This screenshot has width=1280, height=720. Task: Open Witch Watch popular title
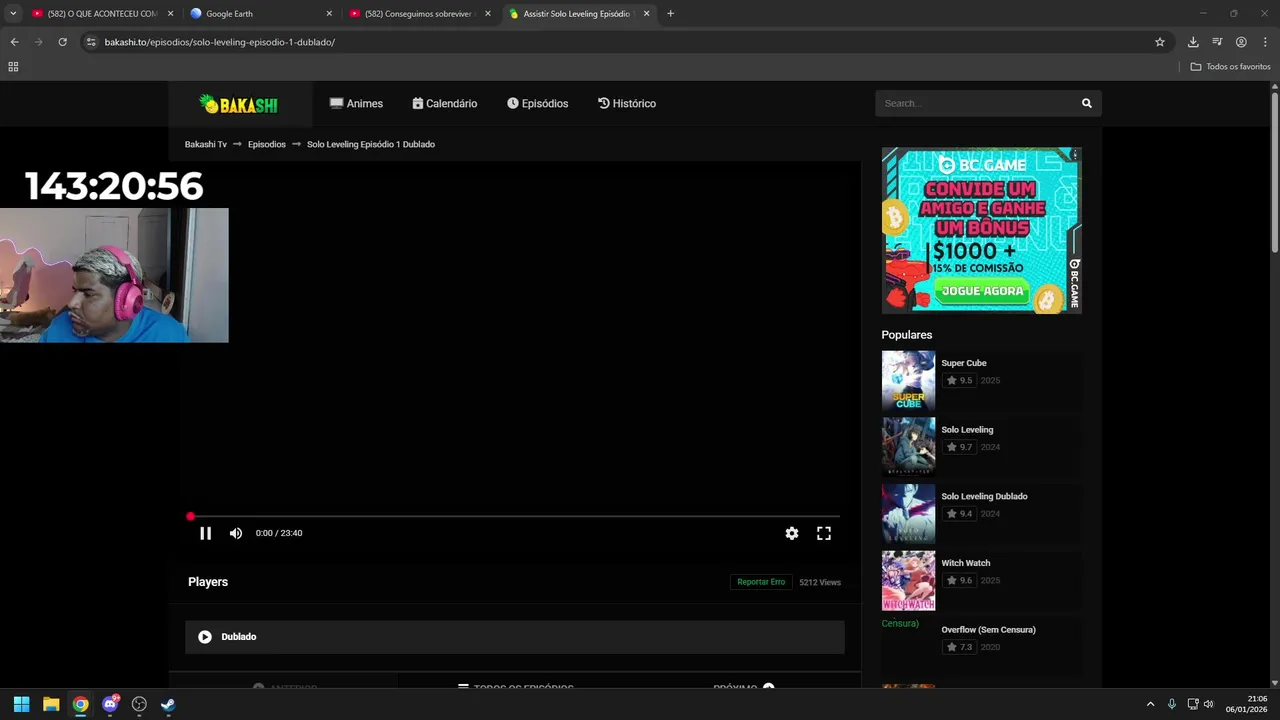966,563
